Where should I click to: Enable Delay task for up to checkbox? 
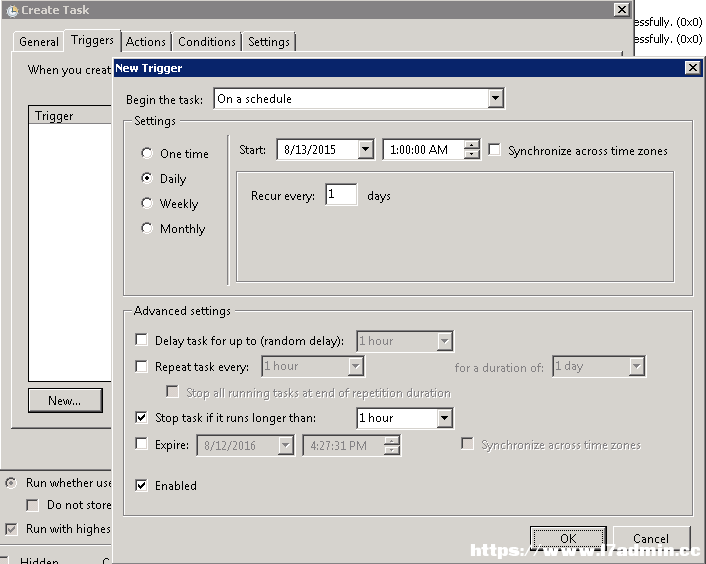[x=141, y=340]
